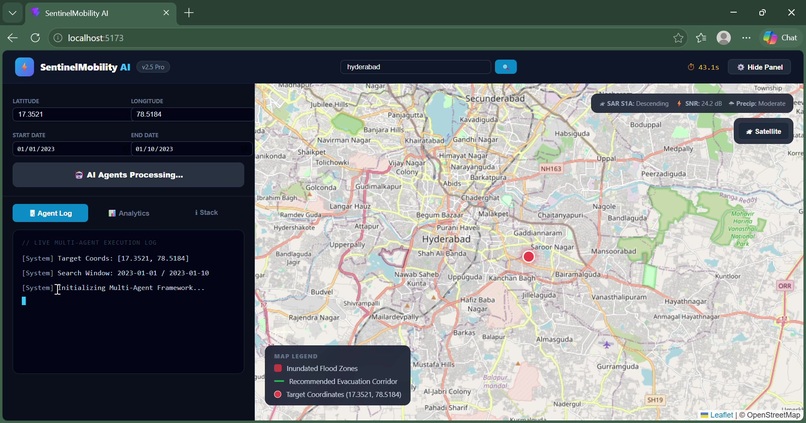The width and height of the screenshot is (806, 423).
Task: Click the Latitude input field
Action: pyautogui.click(x=71, y=114)
